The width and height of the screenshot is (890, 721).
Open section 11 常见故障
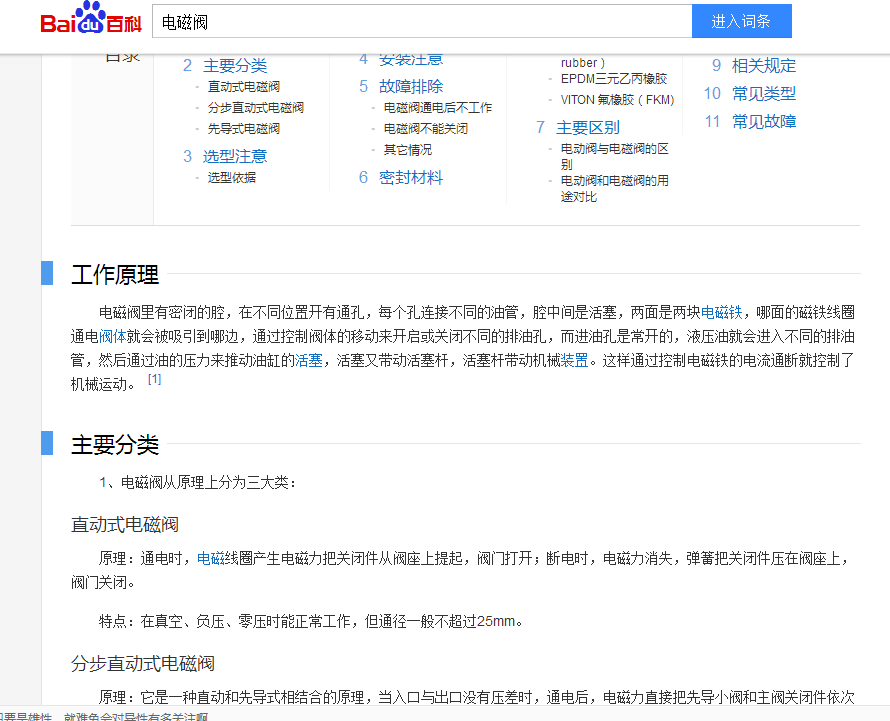pos(765,121)
